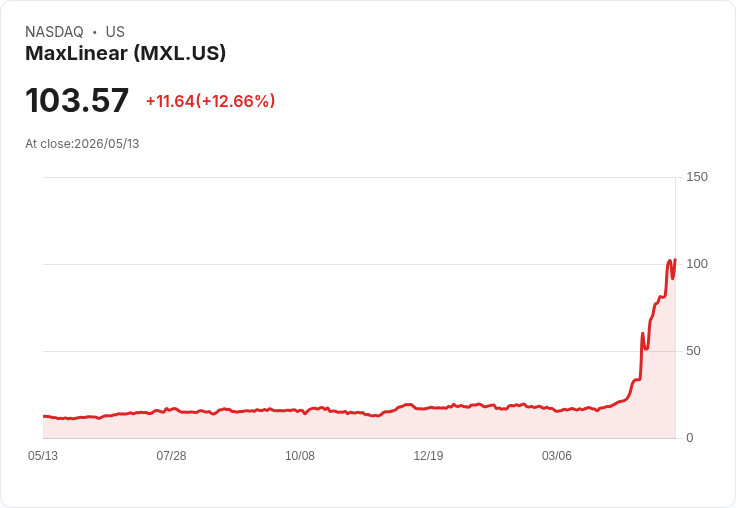This screenshot has height=508, width=736.
Task: Click the current price 103.57
Action: 77,100
